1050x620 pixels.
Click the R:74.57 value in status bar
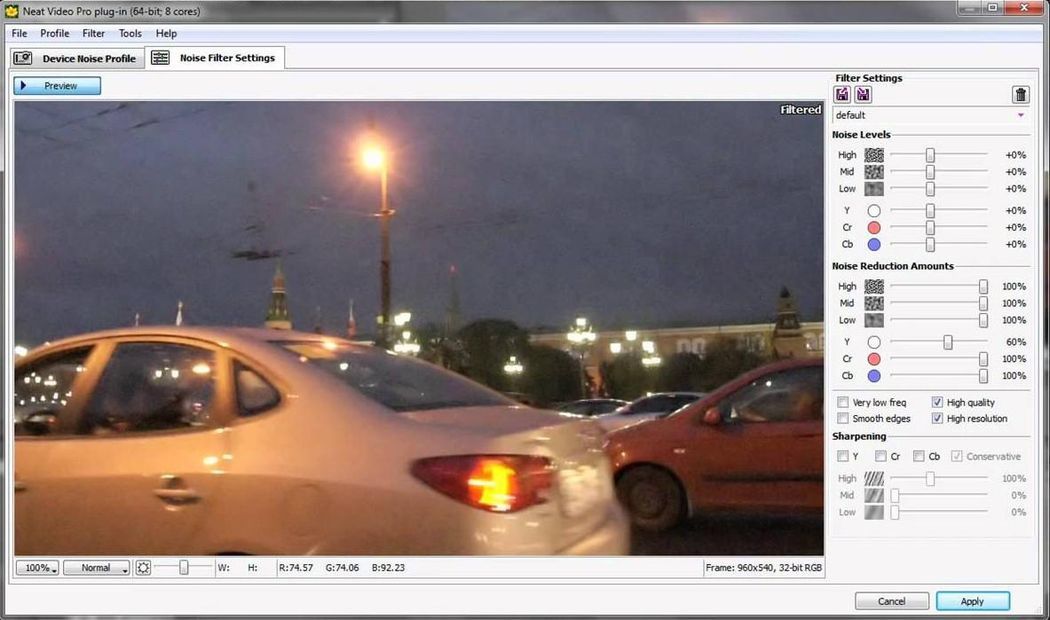(296, 568)
